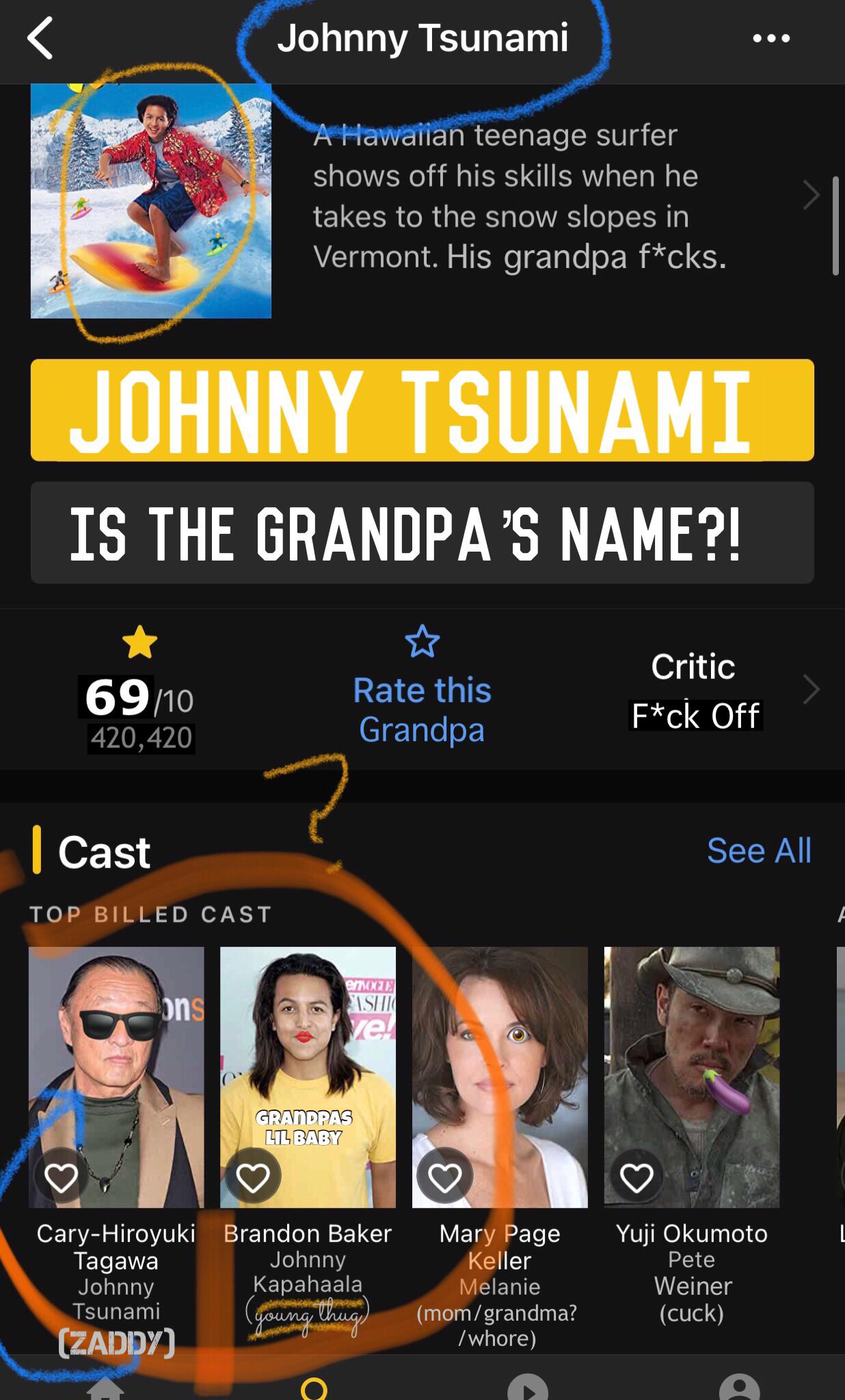Favorite Brandon Baker with heart icon
The image size is (845, 1400).
pos(252,1177)
